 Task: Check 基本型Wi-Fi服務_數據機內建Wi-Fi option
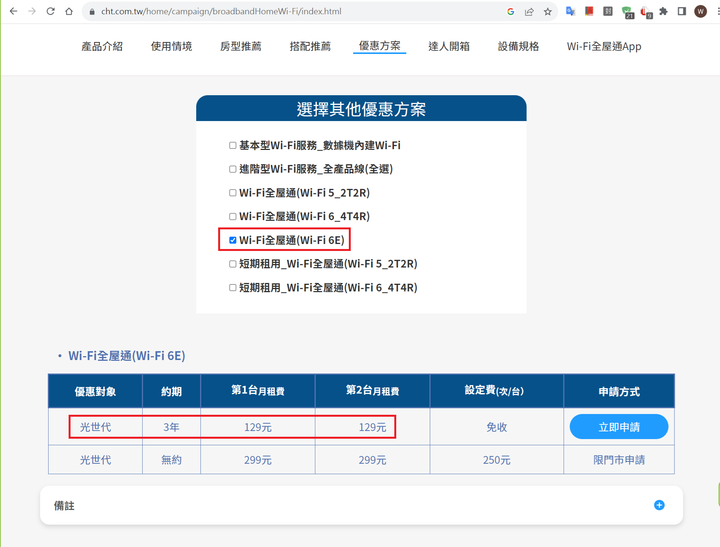point(233,146)
